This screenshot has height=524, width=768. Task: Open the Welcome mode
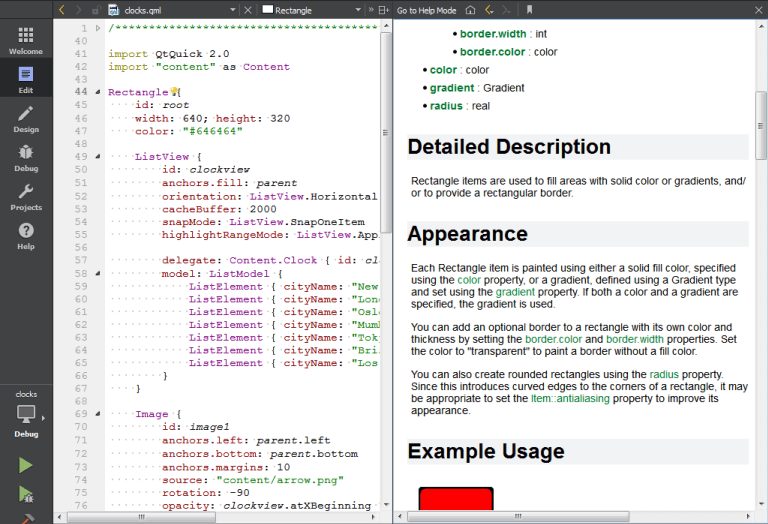(25, 40)
